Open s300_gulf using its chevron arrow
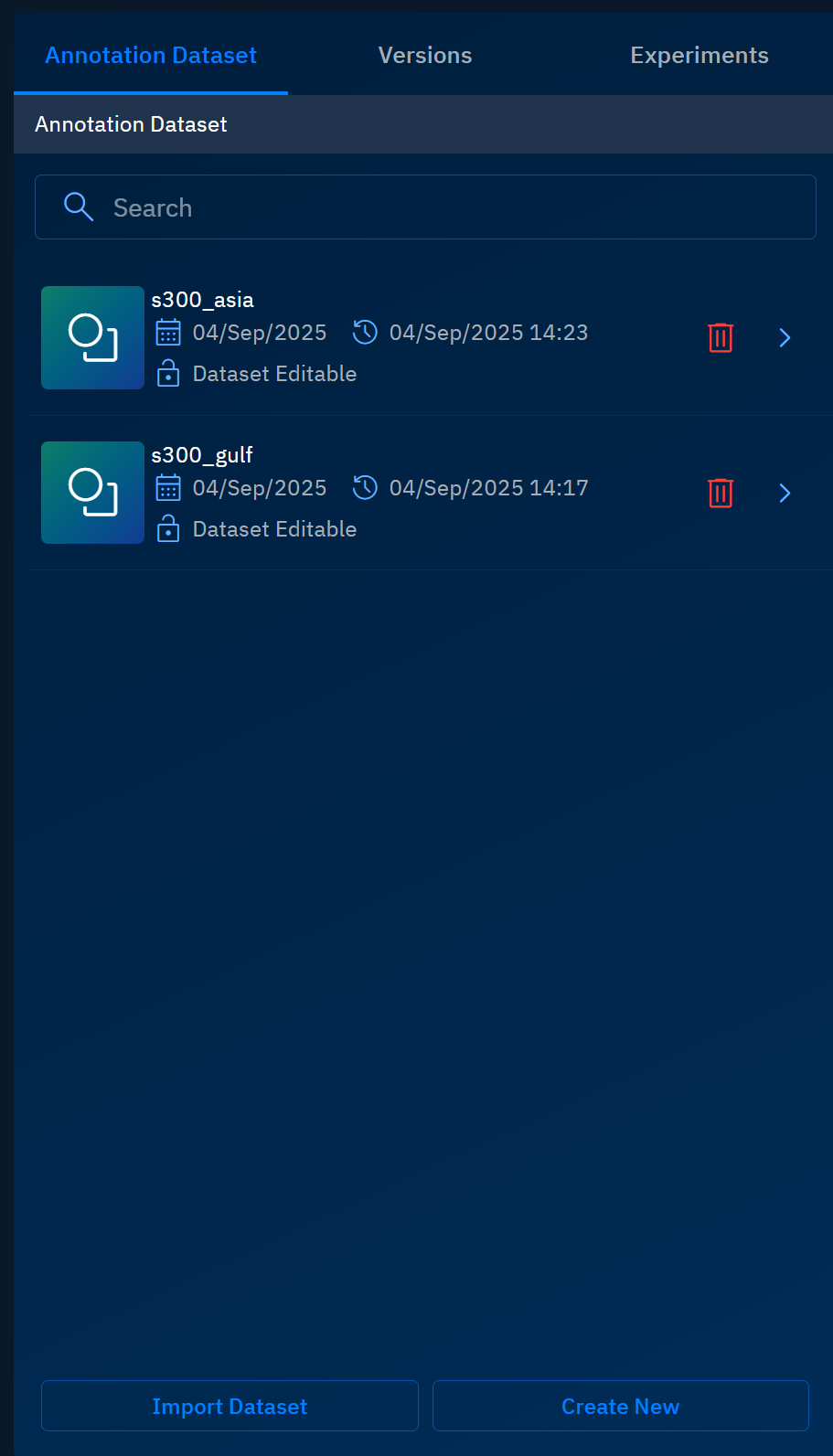This screenshot has height=1456, width=833. coord(785,493)
